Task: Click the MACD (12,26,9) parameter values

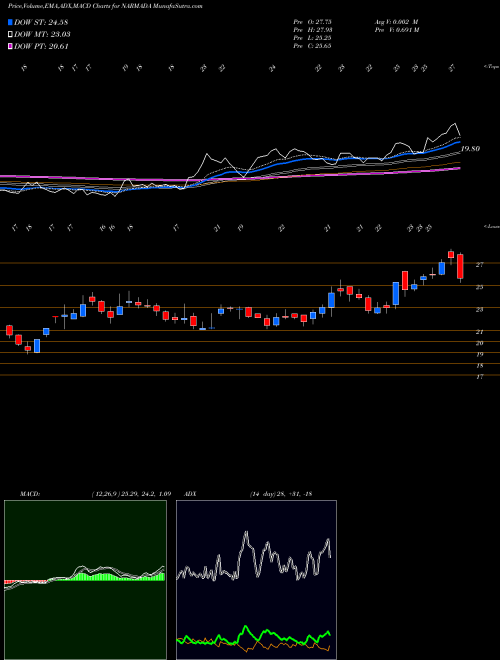Action: coord(131,494)
